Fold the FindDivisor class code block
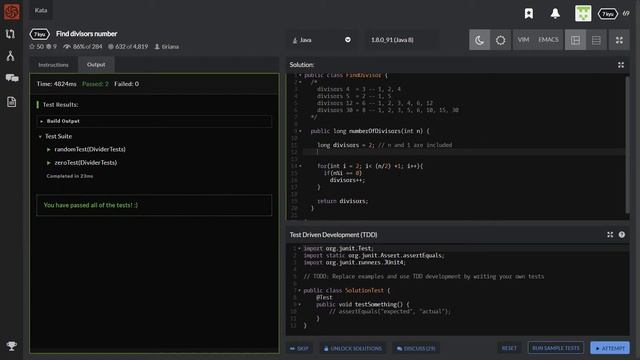Viewport: 640px width, 360px height. click(x=300, y=76)
